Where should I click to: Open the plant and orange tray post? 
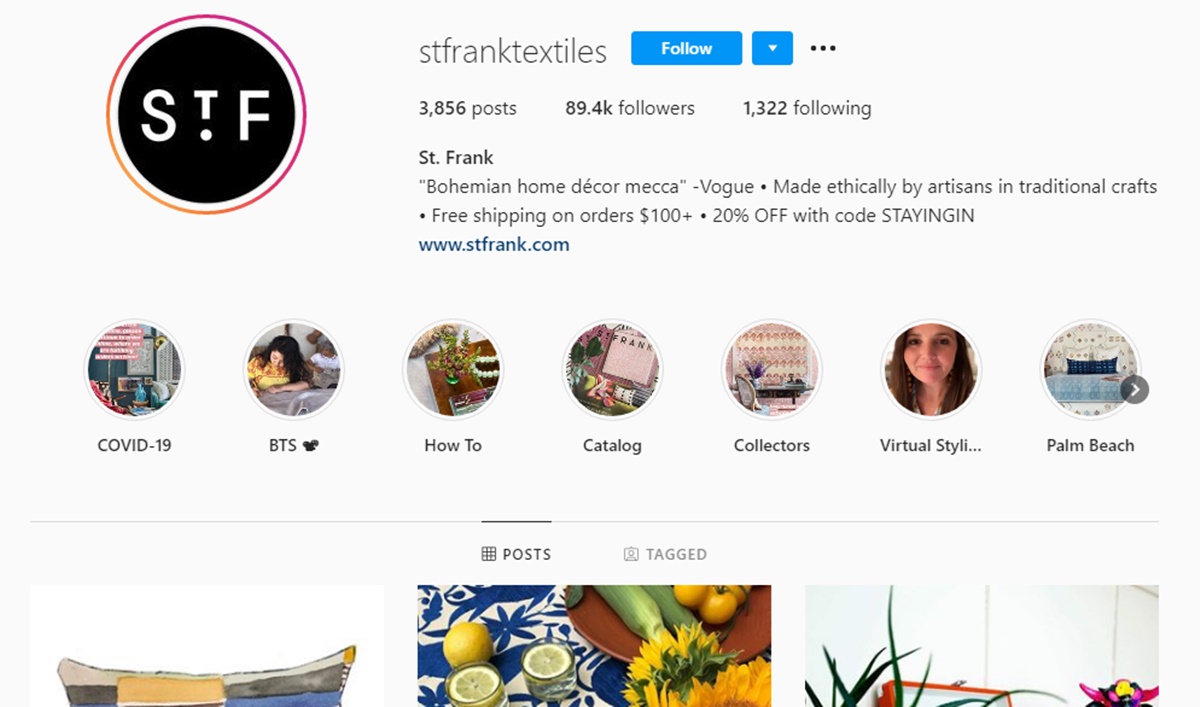pyautogui.click(x=982, y=646)
